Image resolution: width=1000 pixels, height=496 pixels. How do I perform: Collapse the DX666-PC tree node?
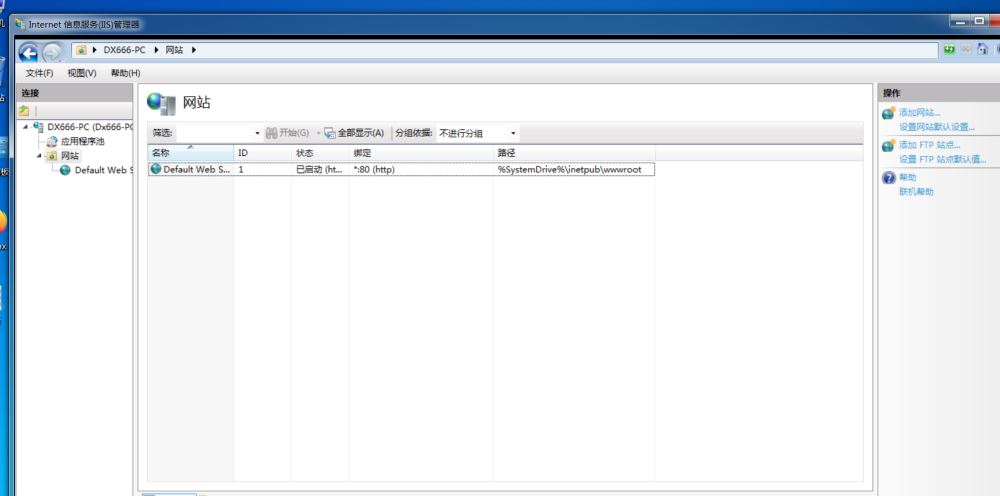coord(26,127)
